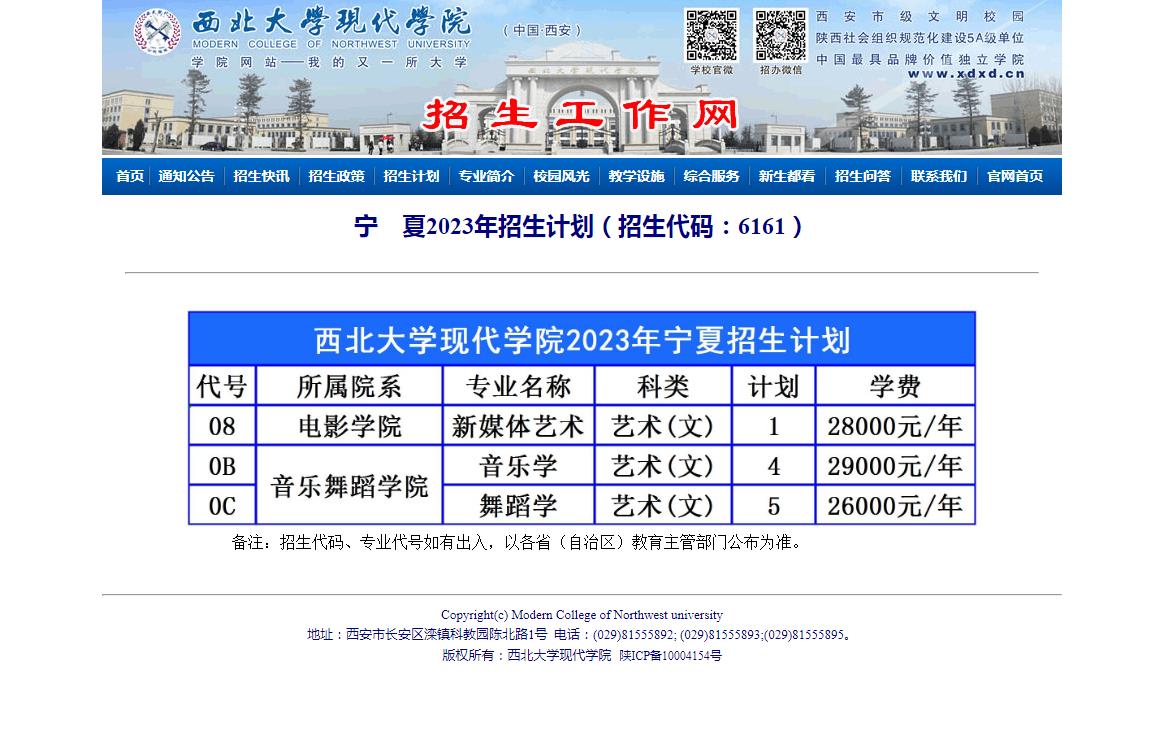The height and width of the screenshot is (750, 1150).
Task: Open 专业简介 navigation item
Action: (x=486, y=176)
